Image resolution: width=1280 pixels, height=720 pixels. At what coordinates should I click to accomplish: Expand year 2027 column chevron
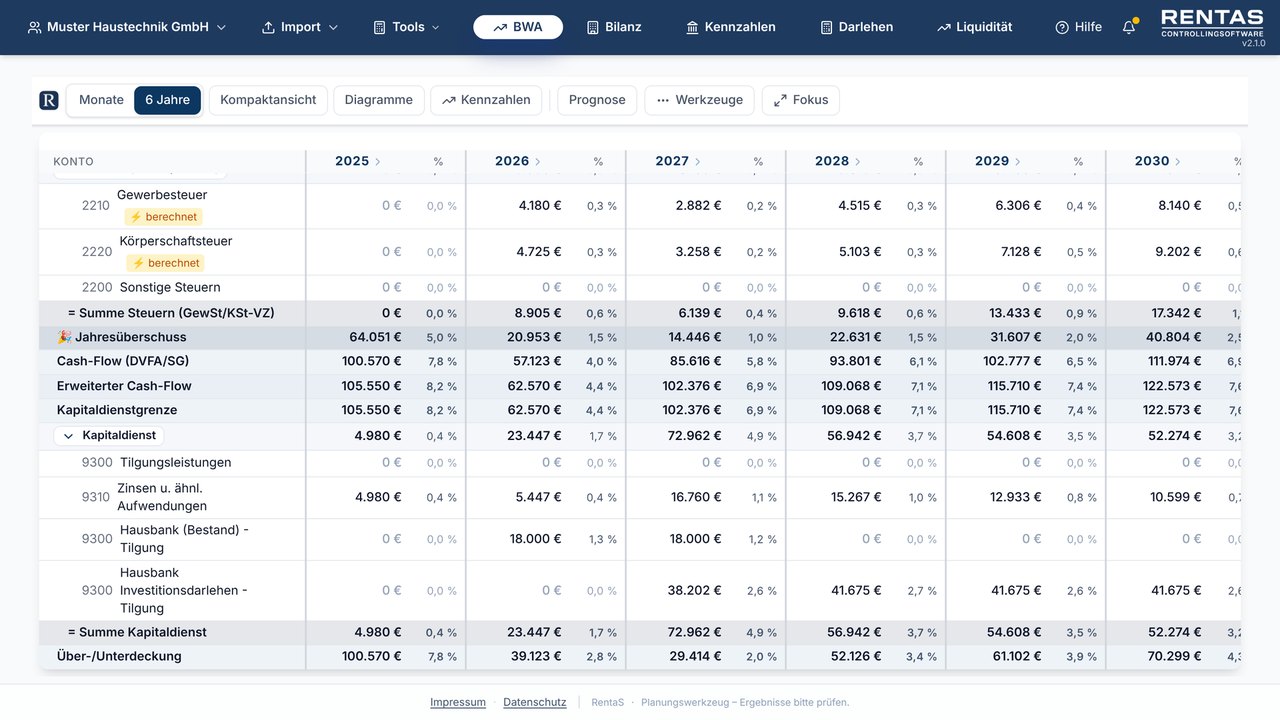click(x=698, y=161)
